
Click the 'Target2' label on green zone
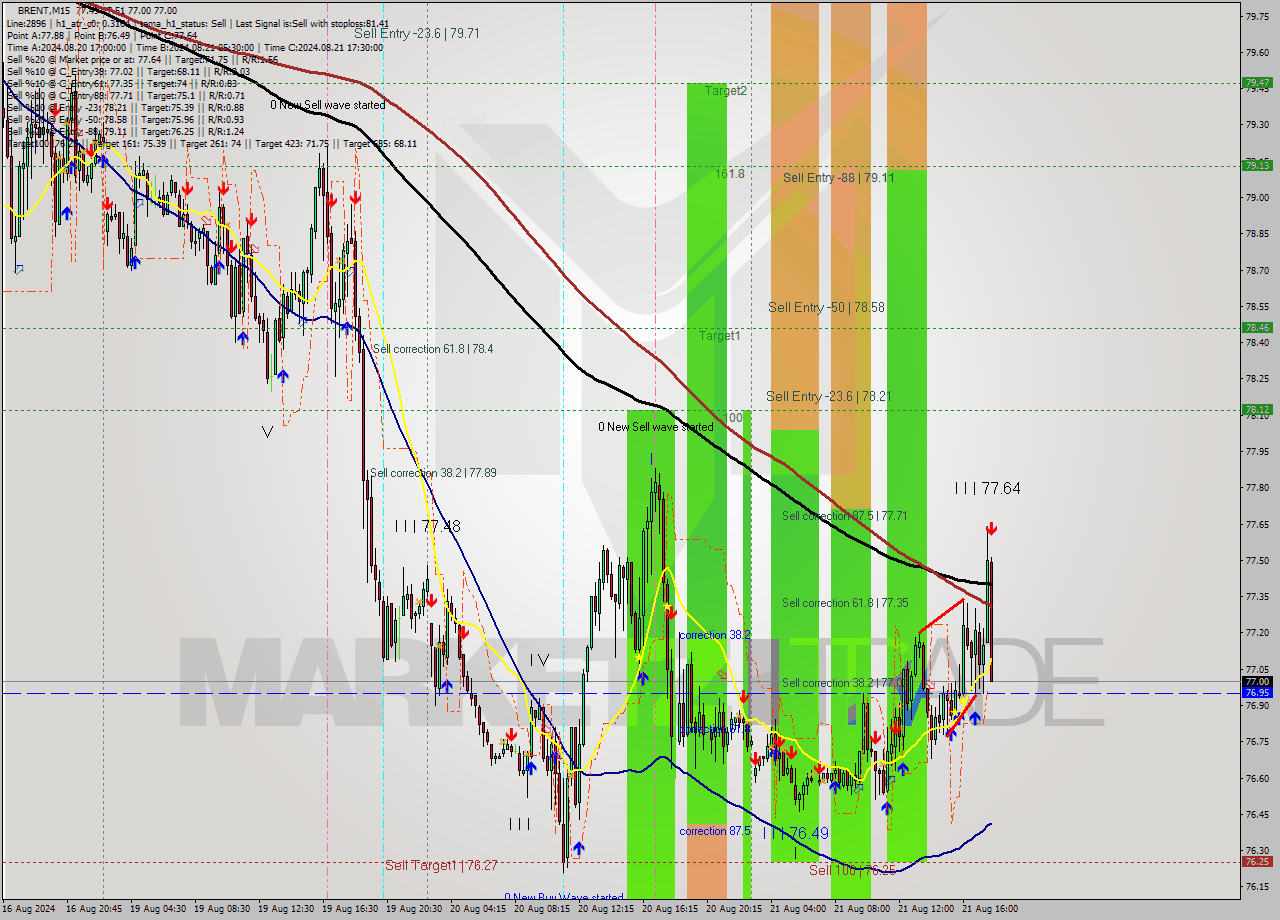click(726, 90)
